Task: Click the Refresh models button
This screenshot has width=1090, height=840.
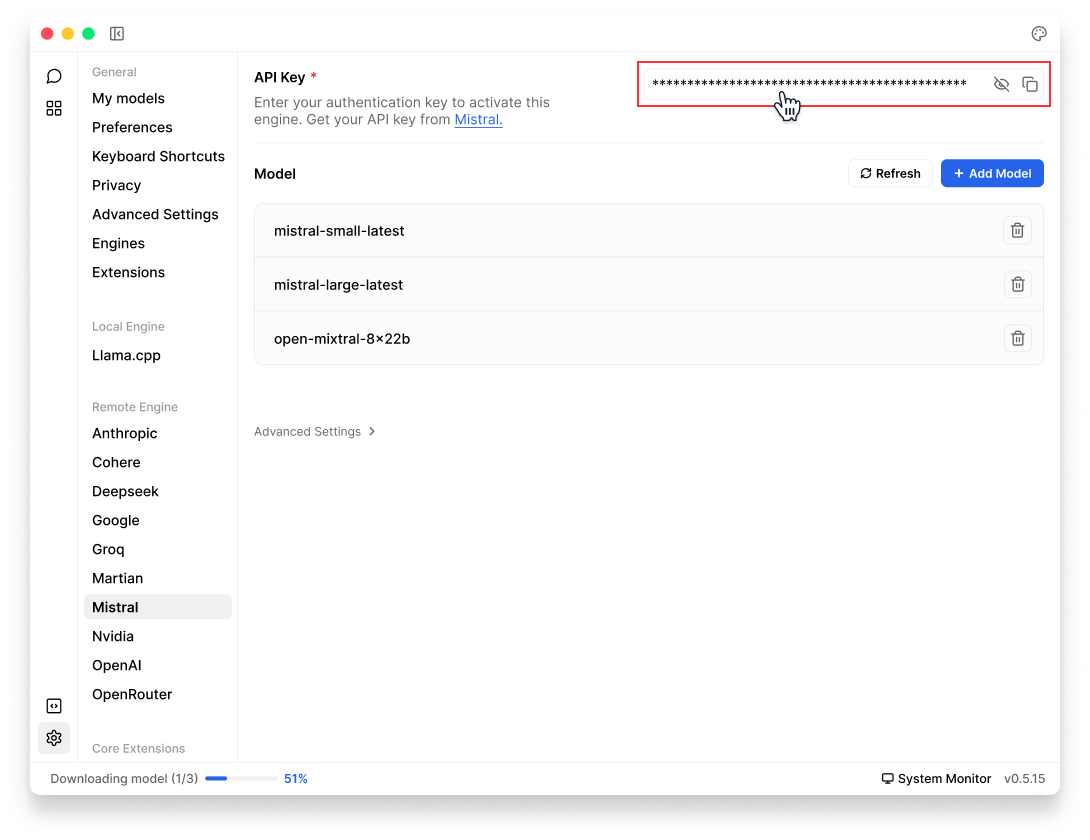Action: (890, 173)
